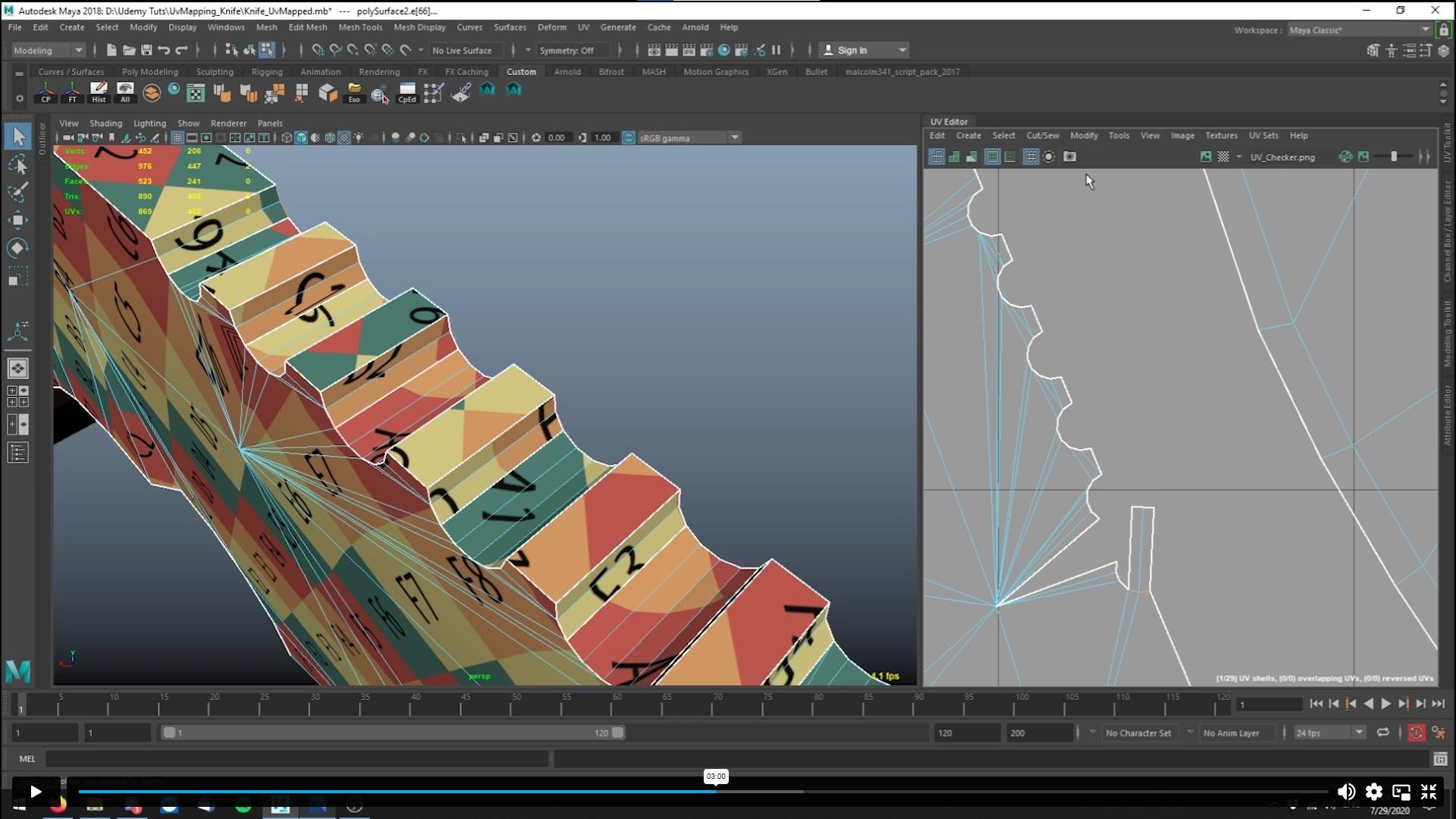The width and height of the screenshot is (1456, 819).
Task: Open the Sign In account dropdown
Action: coord(864,50)
